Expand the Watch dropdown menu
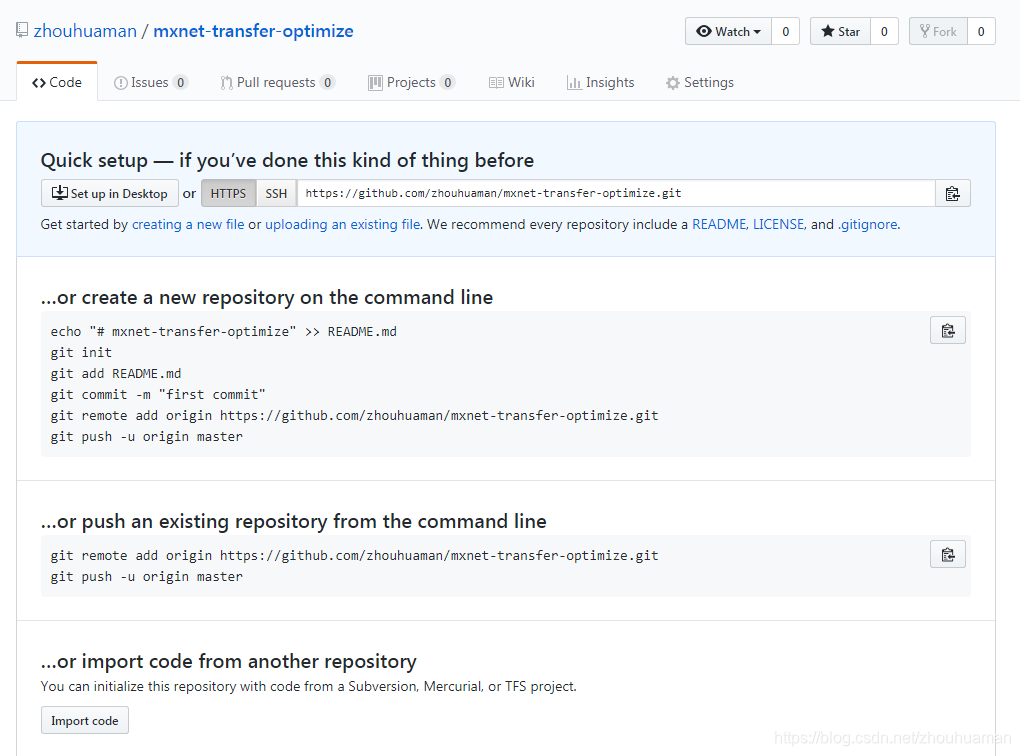 click(x=729, y=31)
